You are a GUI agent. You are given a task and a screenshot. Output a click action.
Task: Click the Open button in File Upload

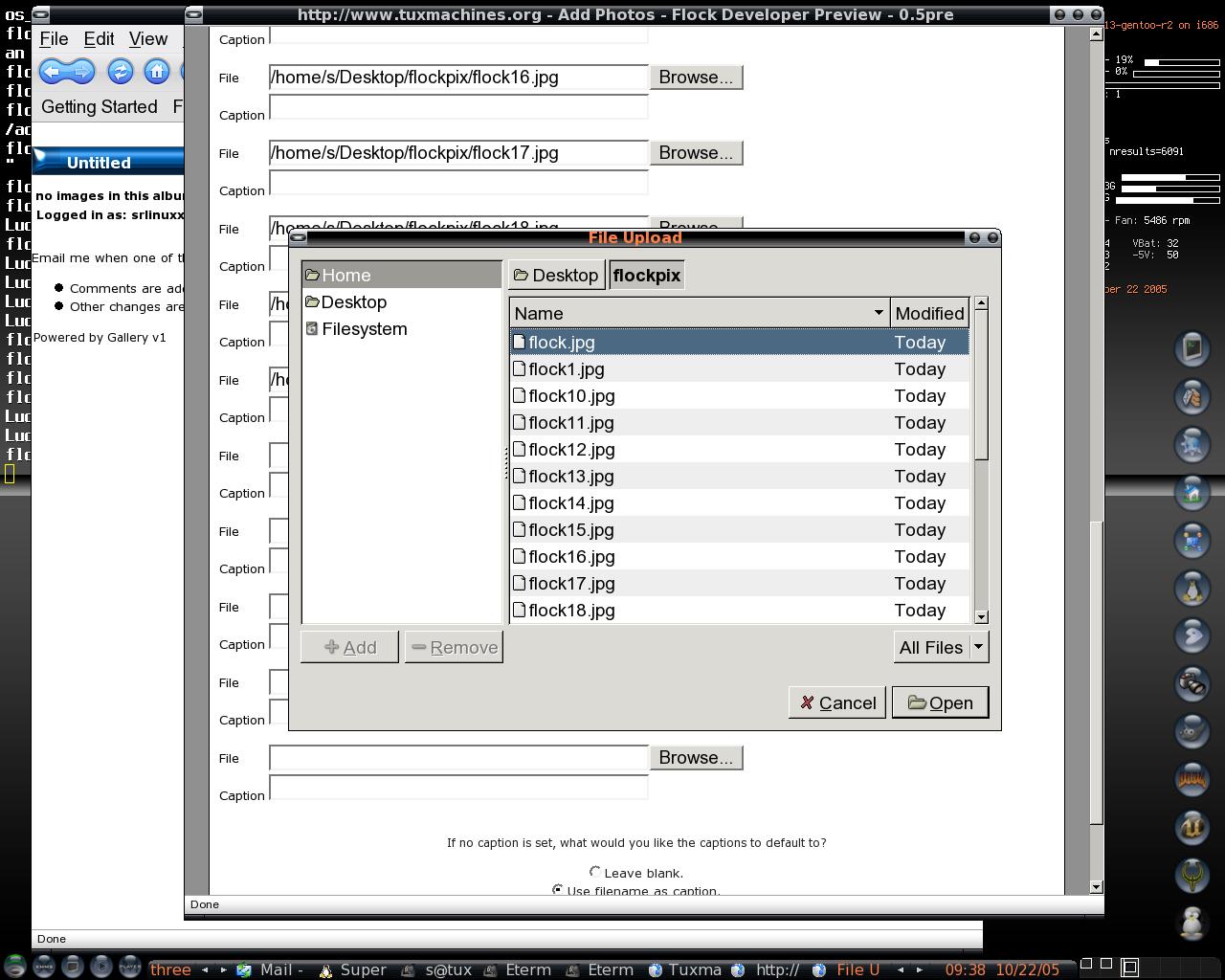pos(941,702)
